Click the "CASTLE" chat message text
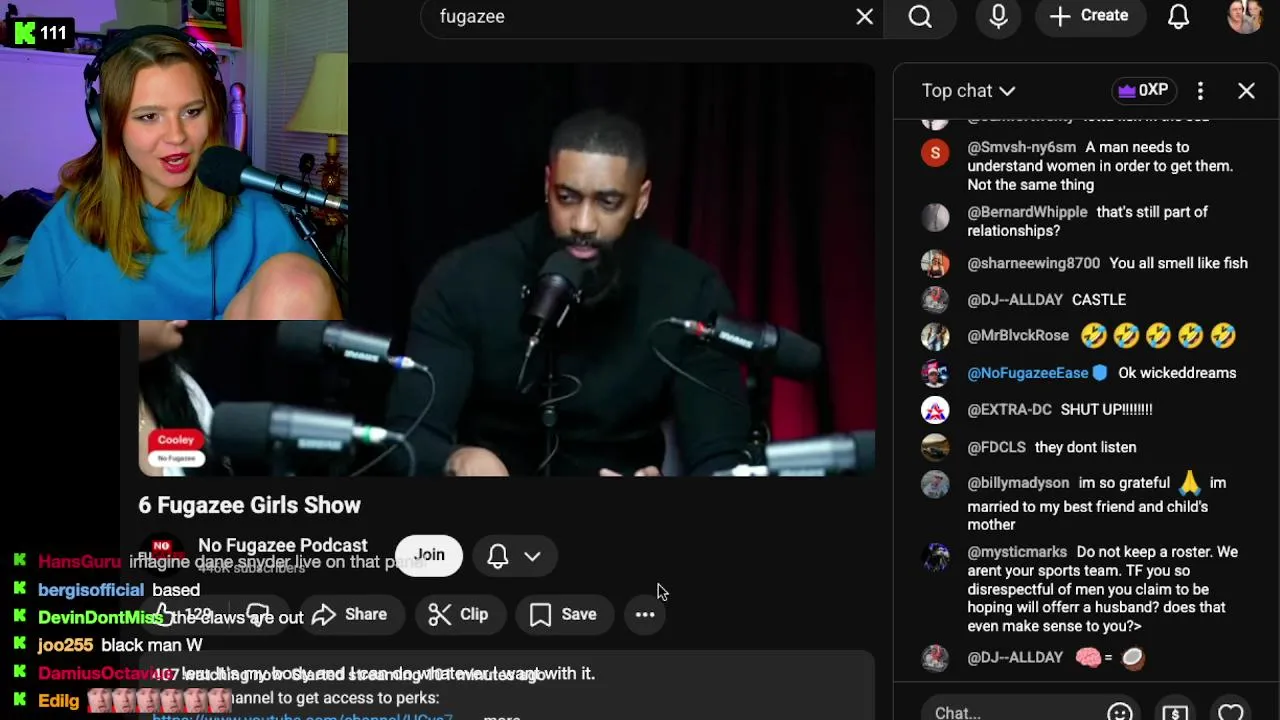This screenshot has width=1280, height=720. 1099,300
